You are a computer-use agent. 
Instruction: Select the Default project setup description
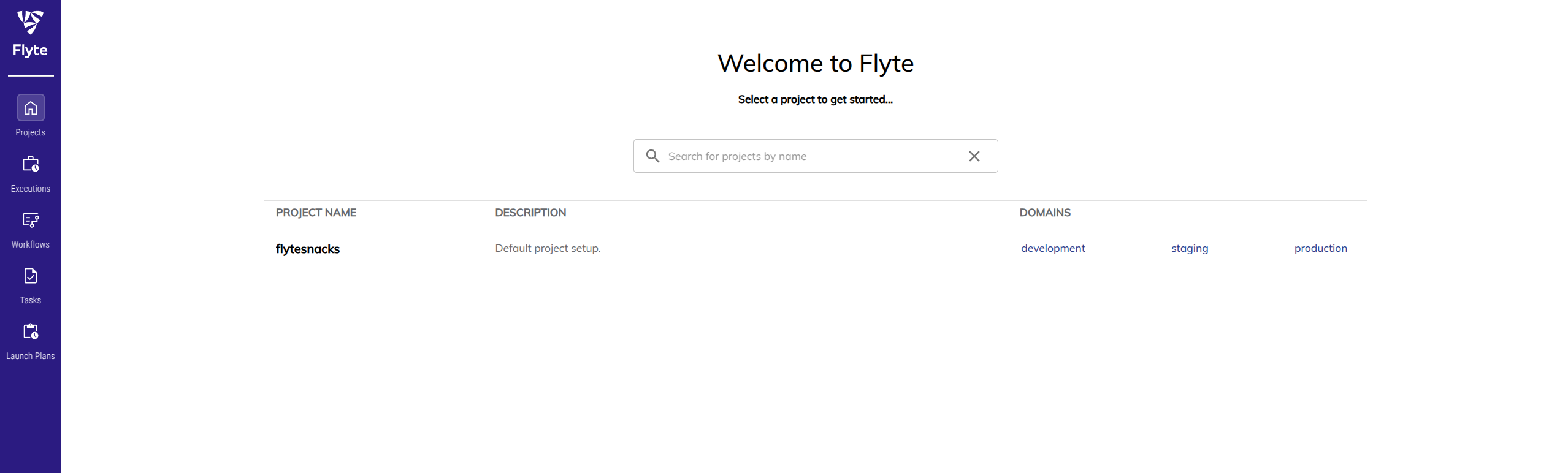point(548,248)
